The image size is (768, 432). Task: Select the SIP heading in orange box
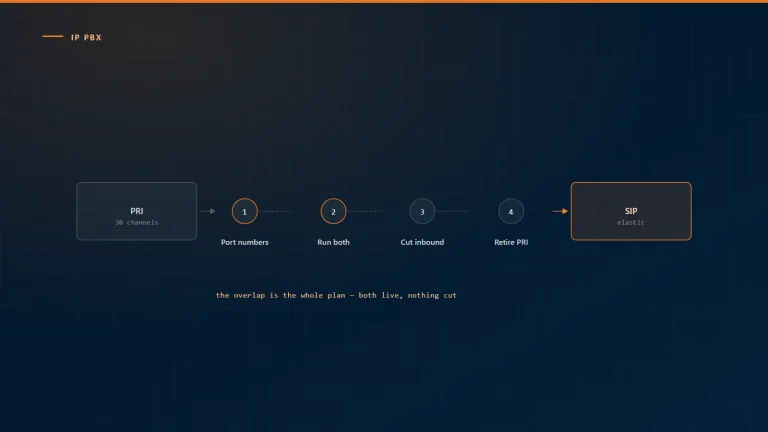[631, 211]
